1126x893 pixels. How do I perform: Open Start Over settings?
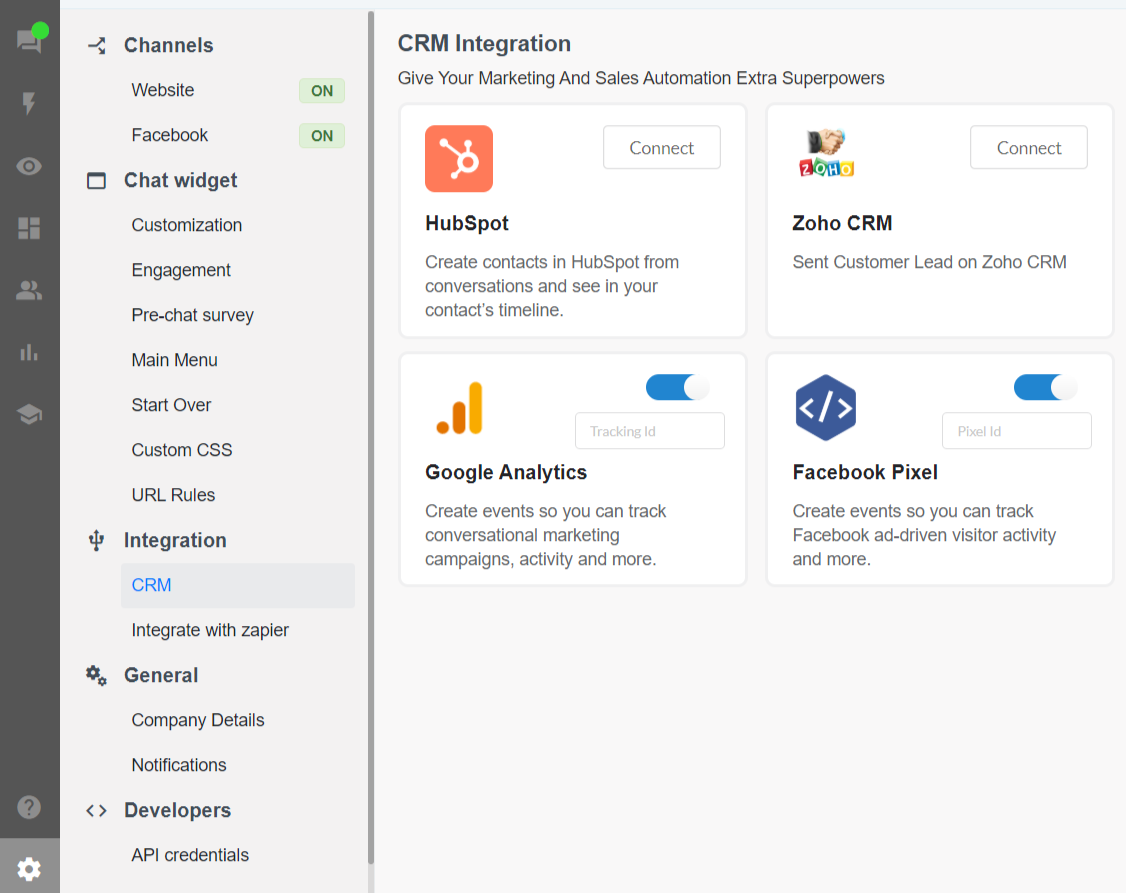tap(171, 406)
